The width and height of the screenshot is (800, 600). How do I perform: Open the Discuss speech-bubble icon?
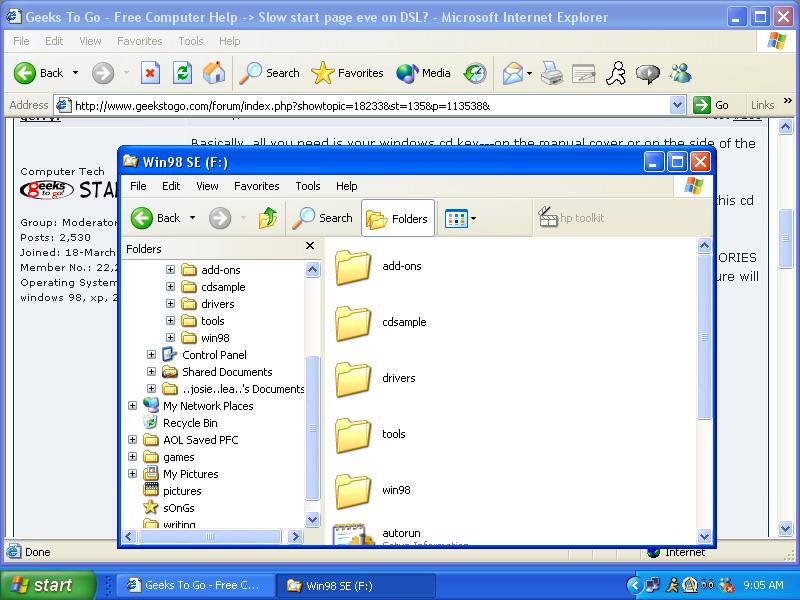pyautogui.click(x=647, y=73)
